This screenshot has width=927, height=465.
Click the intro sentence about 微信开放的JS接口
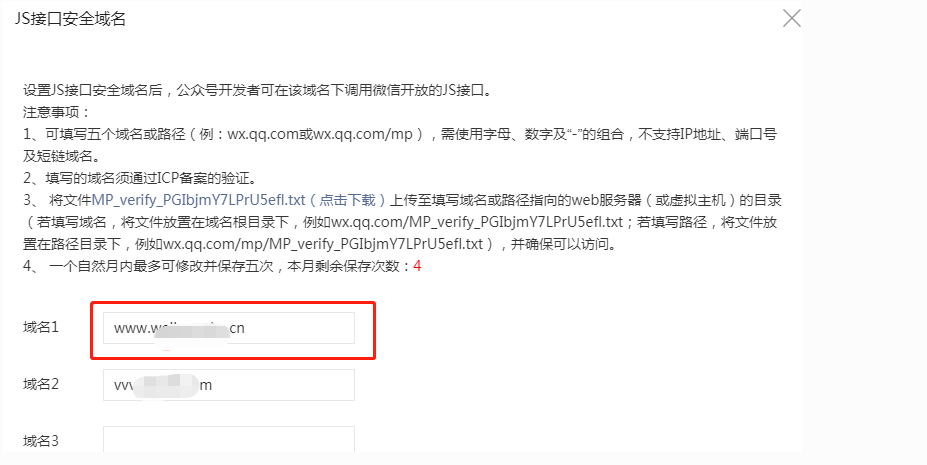[x=258, y=90]
